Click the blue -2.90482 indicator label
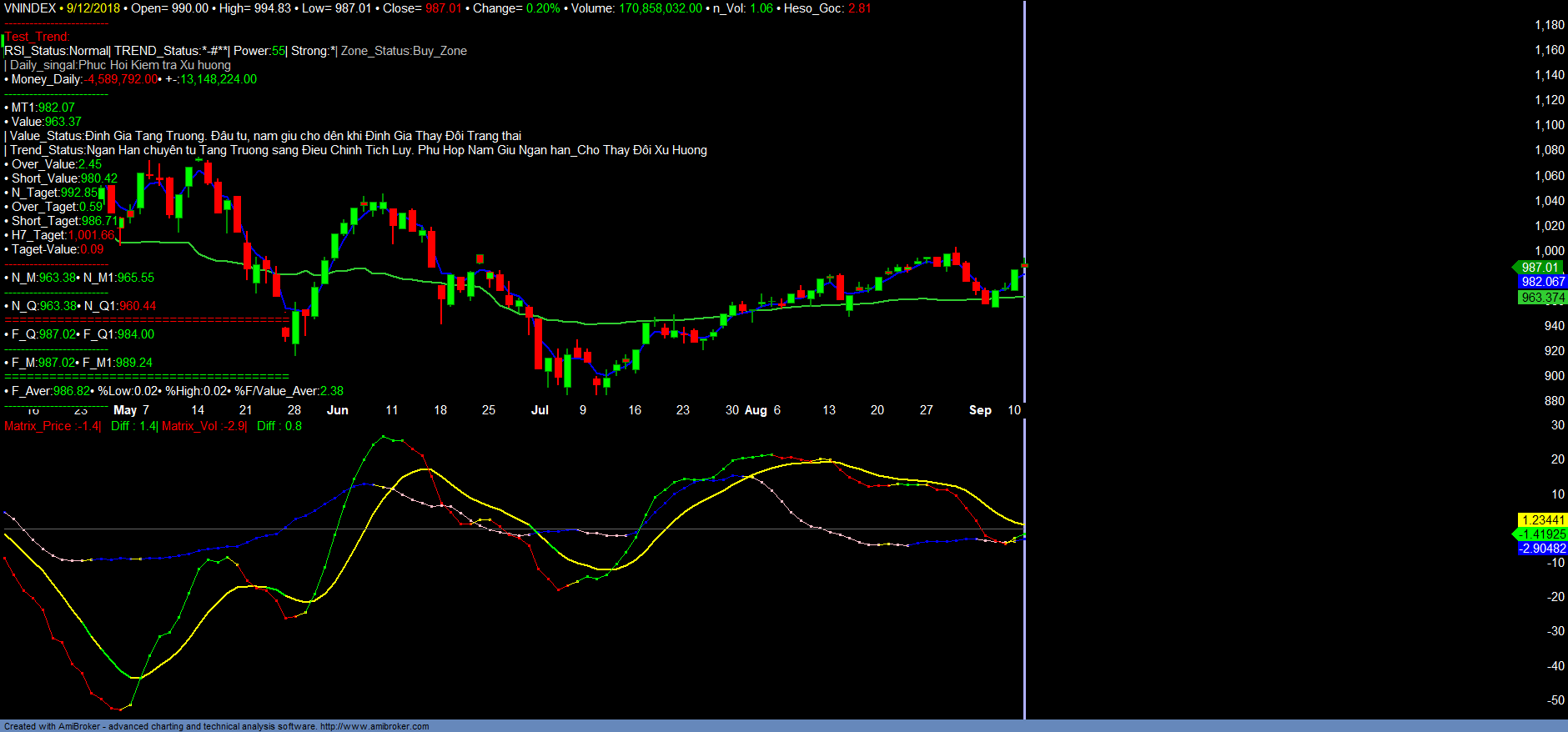The height and width of the screenshot is (732, 1568). pyautogui.click(x=1542, y=549)
